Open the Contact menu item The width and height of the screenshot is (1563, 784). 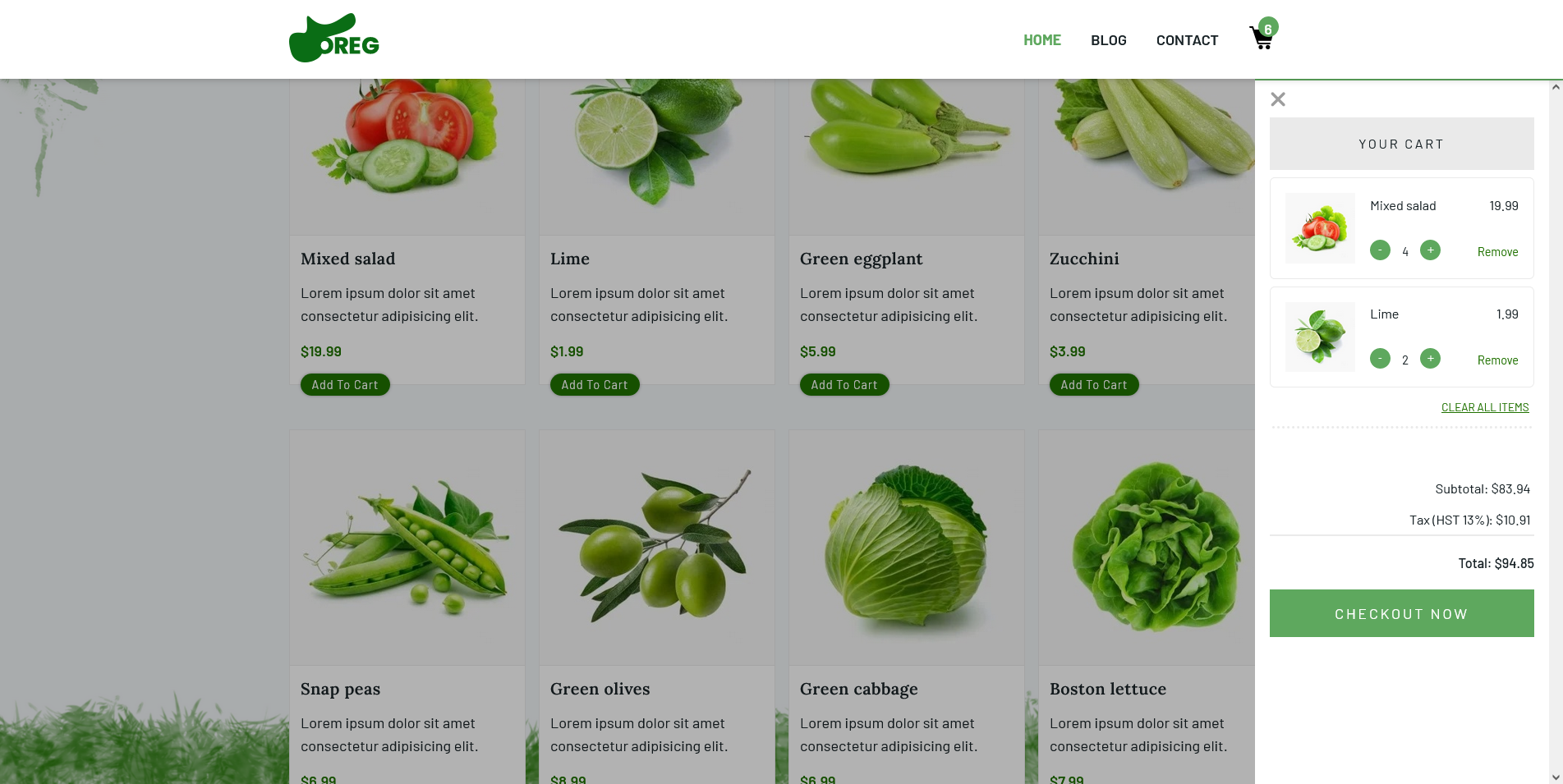pyautogui.click(x=1187, y=40)
